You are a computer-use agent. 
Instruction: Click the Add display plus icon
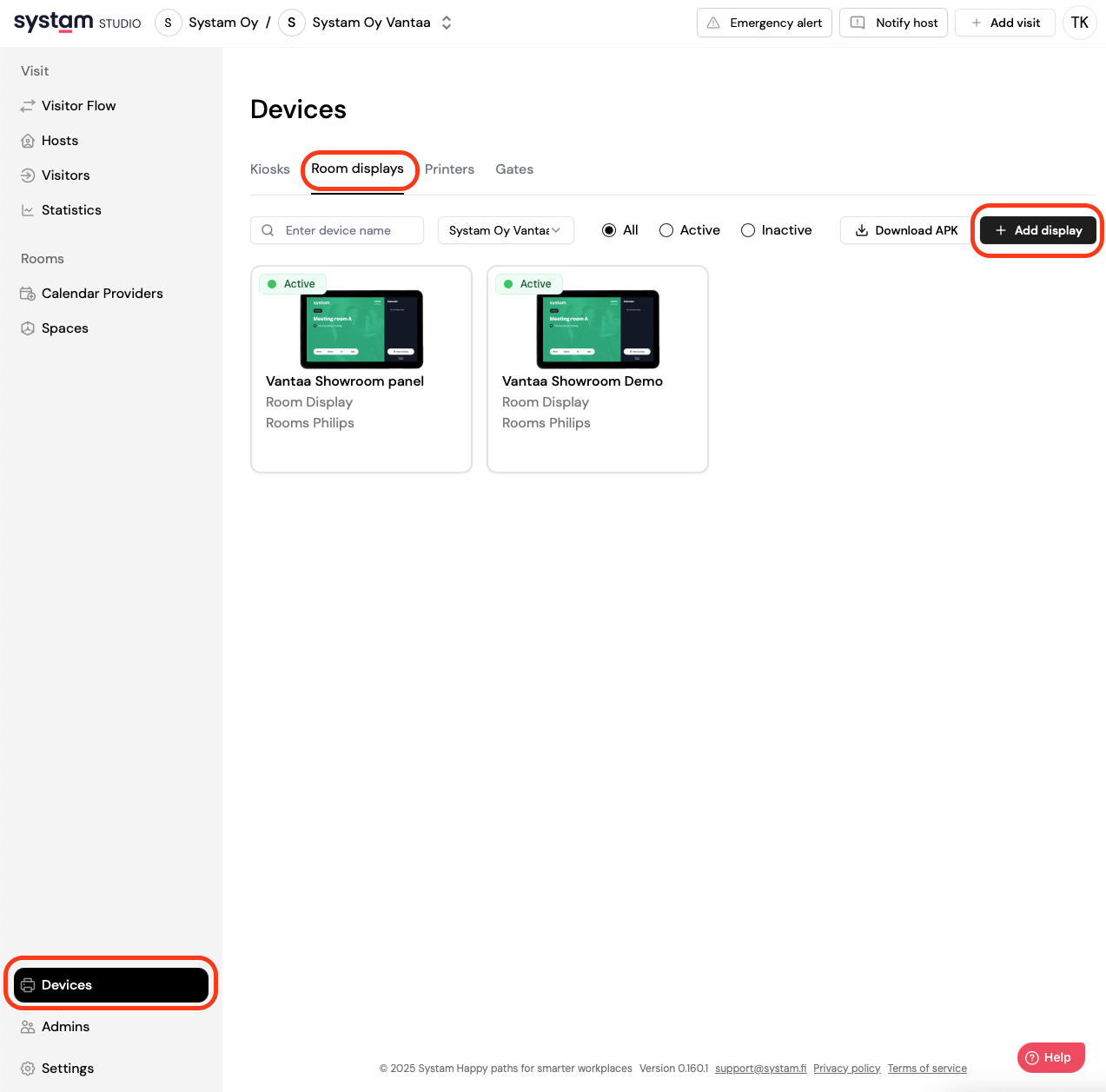(1001, 230)
